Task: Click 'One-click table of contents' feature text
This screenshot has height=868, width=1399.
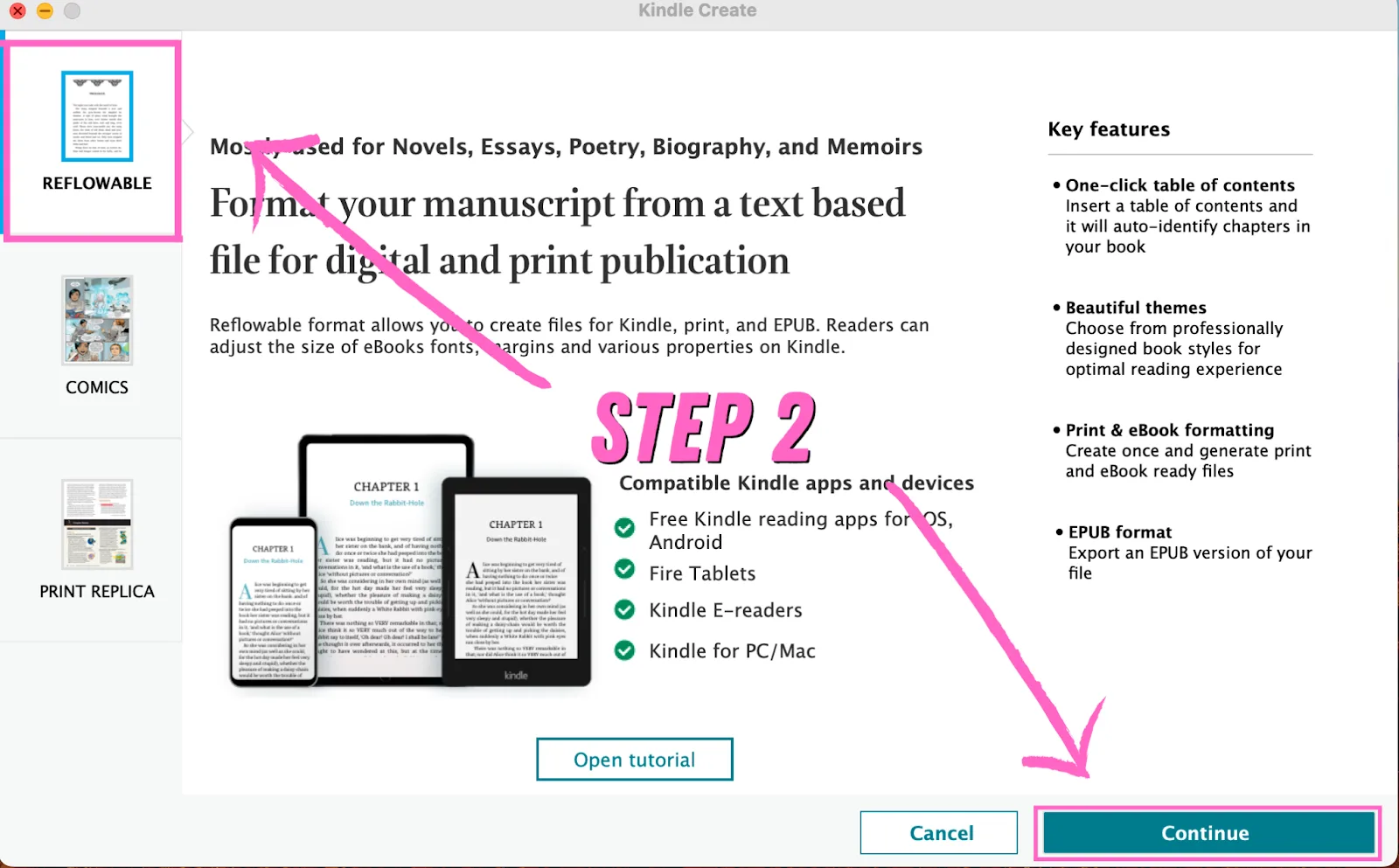Action: pos(1180,185)
